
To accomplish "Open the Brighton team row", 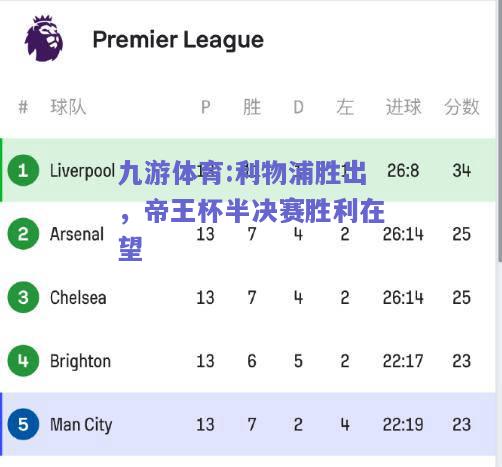I will click(248, 361).
